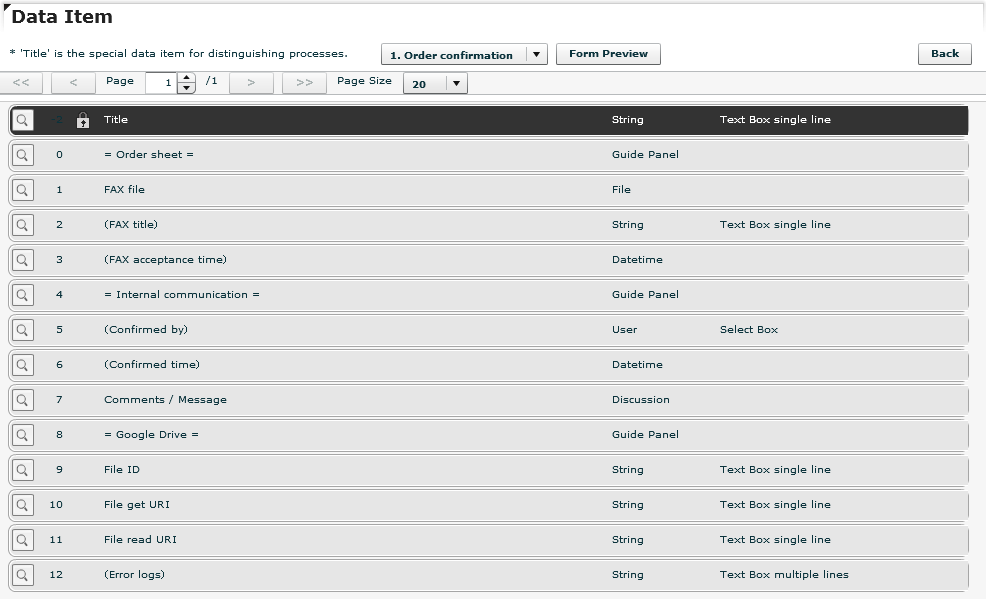
Task: Go to the first page (<<)
Action: point(21,83)
